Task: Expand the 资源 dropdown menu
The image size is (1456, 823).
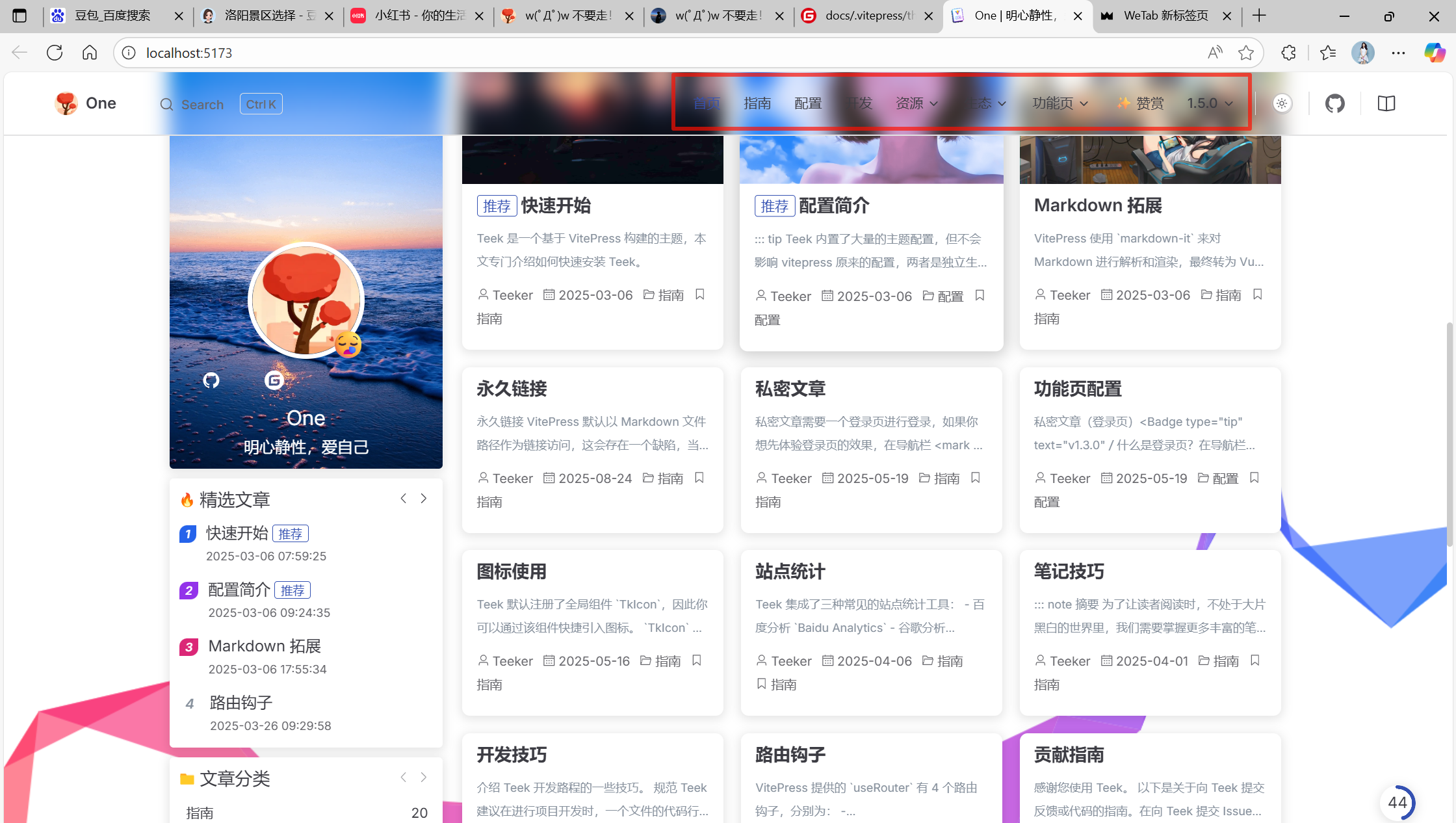Action: [x=916, y=103]
